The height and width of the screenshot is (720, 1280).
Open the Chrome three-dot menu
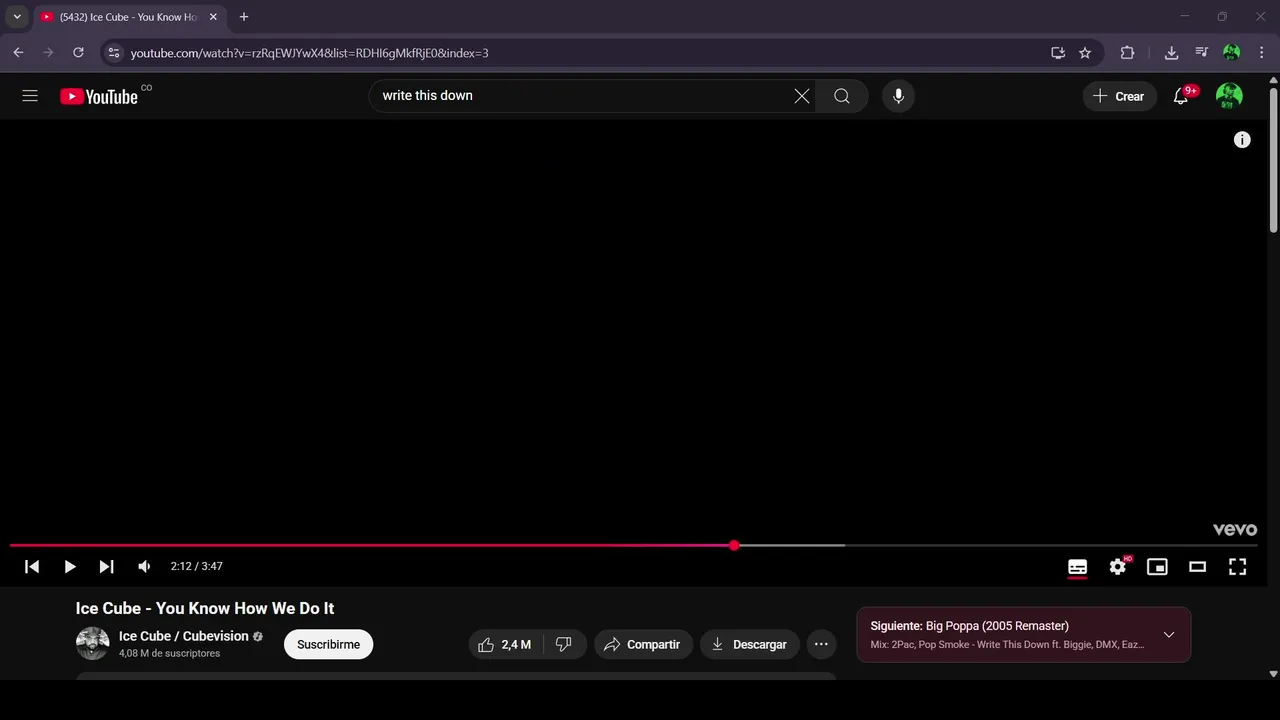pos(1261,53)
